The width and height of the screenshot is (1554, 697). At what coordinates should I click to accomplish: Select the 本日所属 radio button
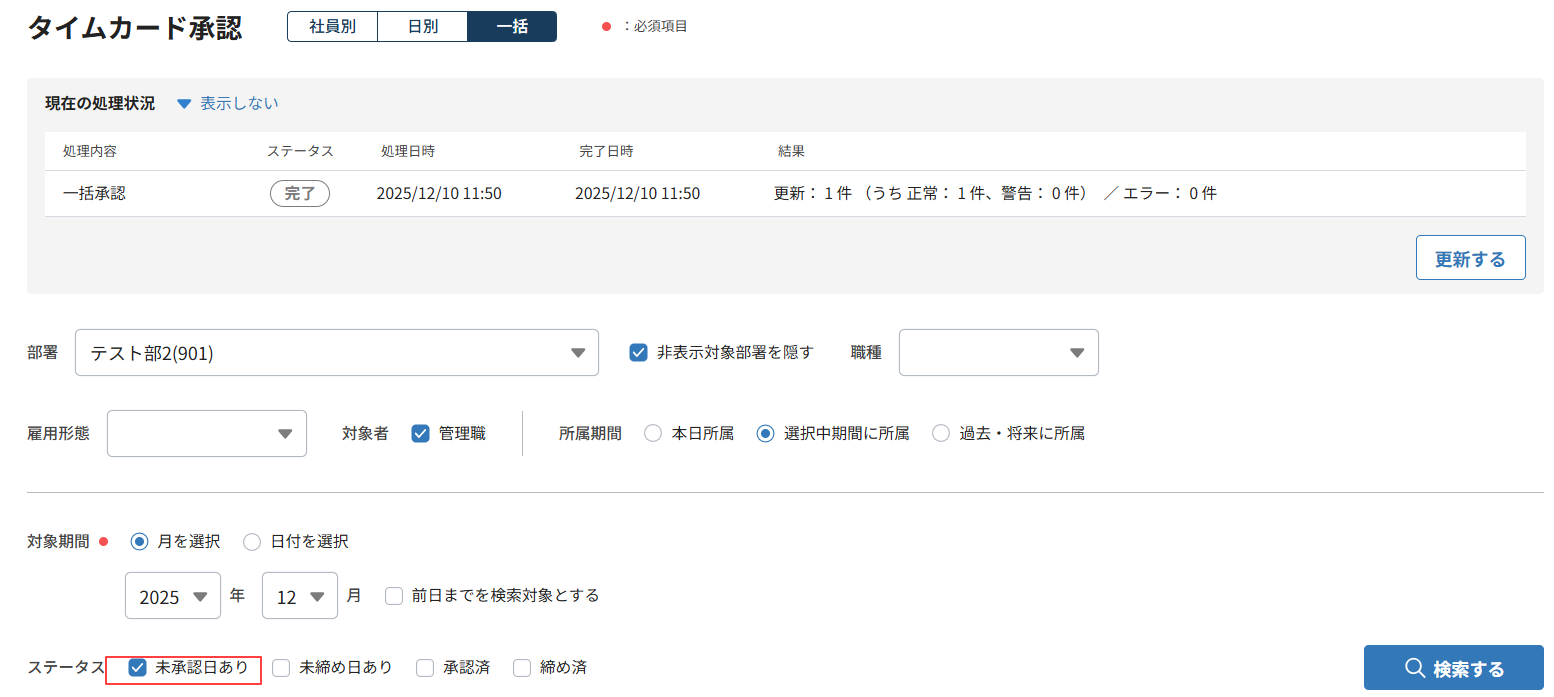pos(653,434)
